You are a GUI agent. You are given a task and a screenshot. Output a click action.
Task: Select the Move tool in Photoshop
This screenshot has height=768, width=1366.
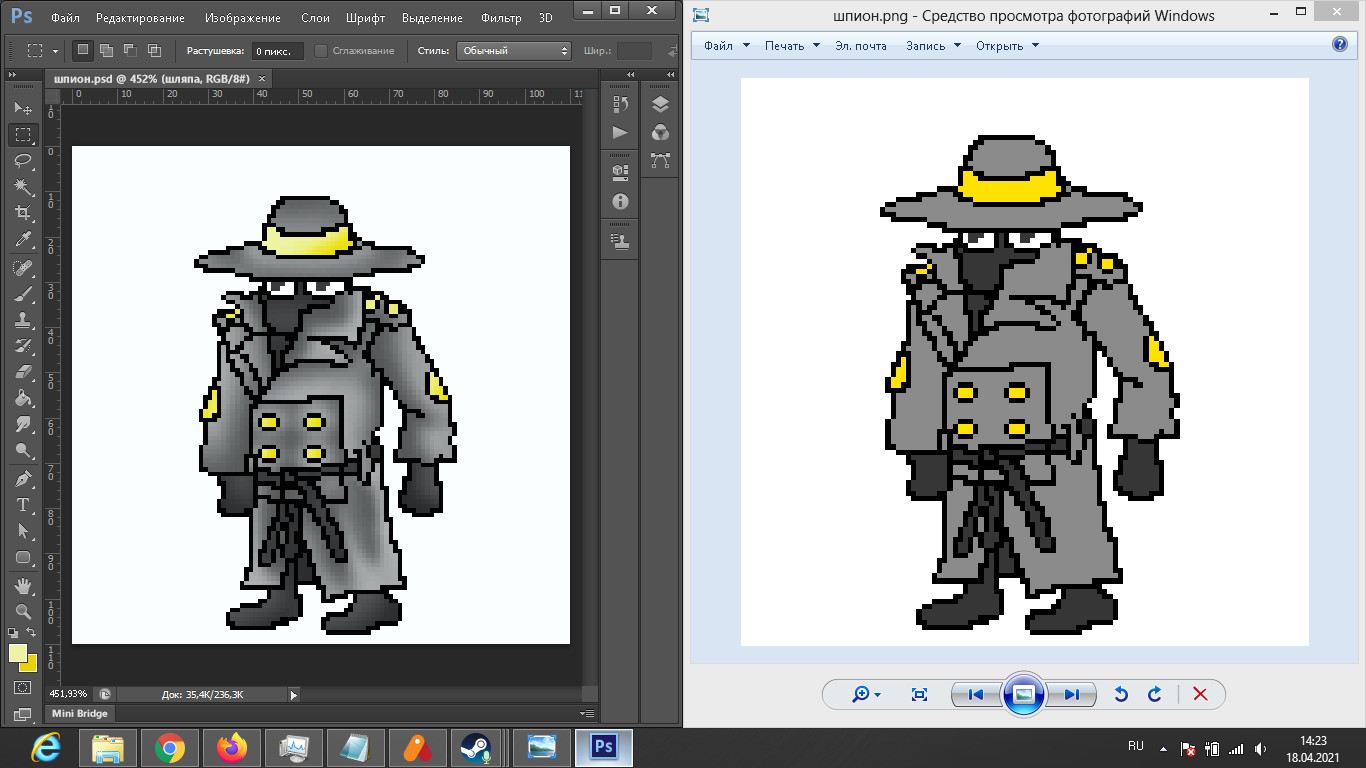tap(23, 108)
